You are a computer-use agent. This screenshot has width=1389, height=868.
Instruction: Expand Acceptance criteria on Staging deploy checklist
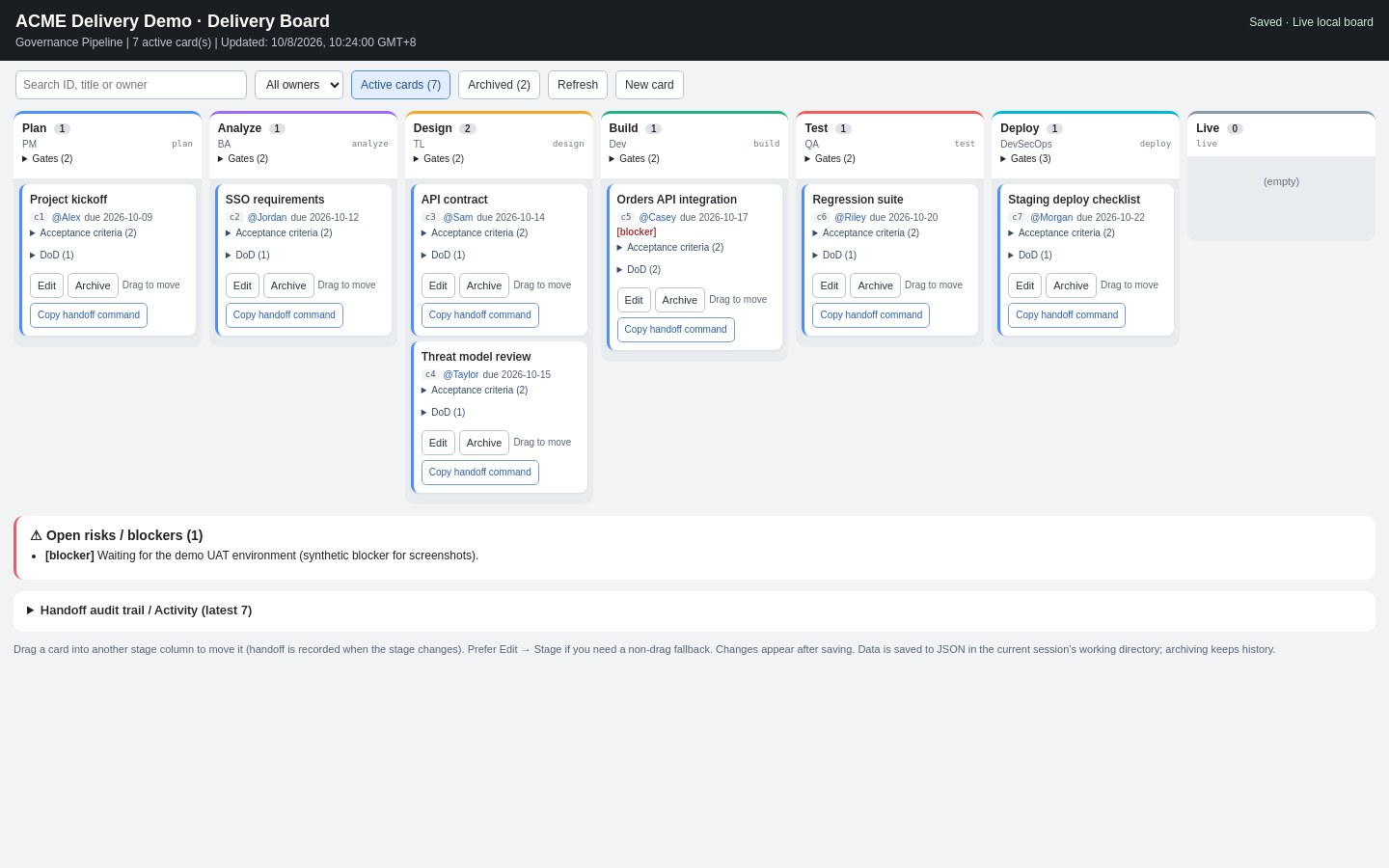[1061, 233]
